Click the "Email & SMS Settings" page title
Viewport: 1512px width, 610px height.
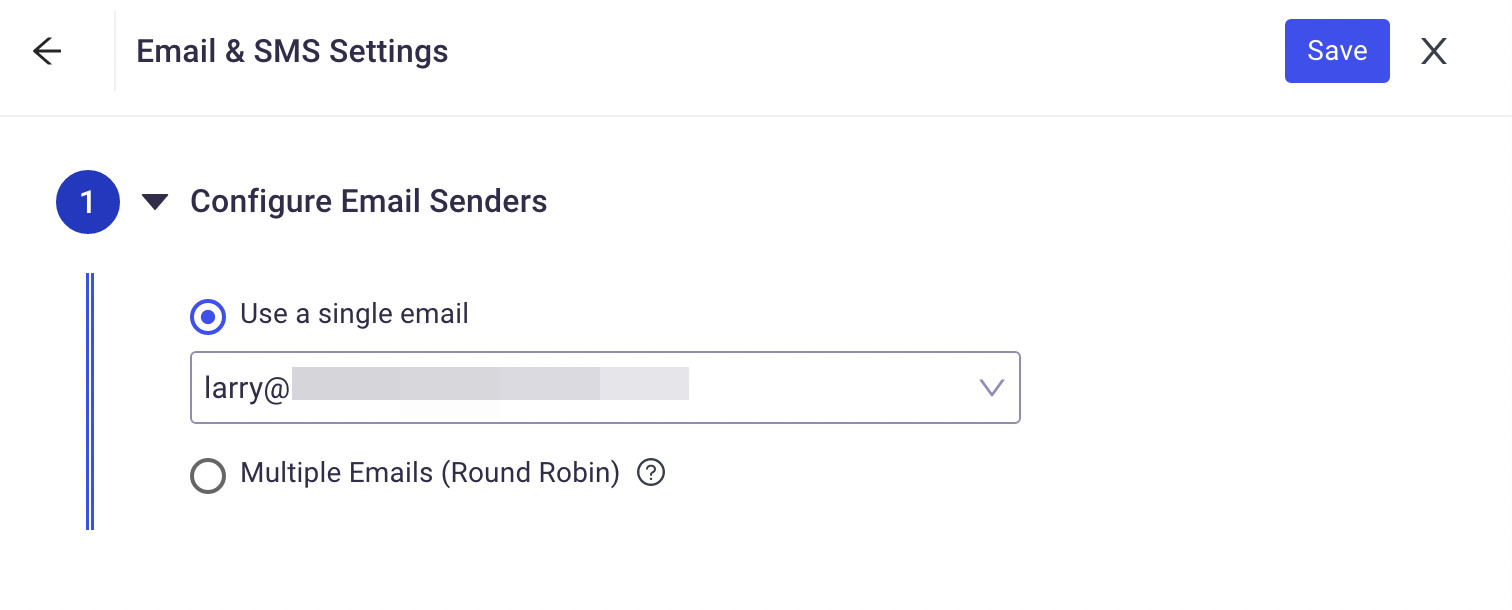[292, 51]
